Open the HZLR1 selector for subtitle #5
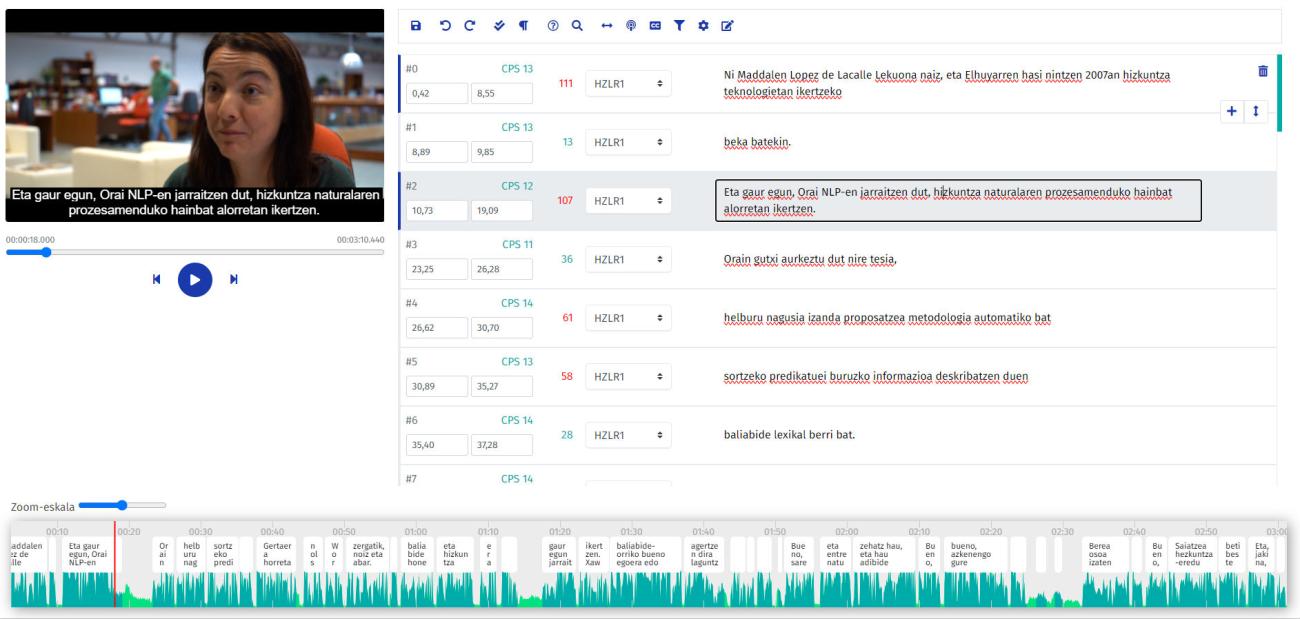 pyautogui.click(x=628, y=377)
